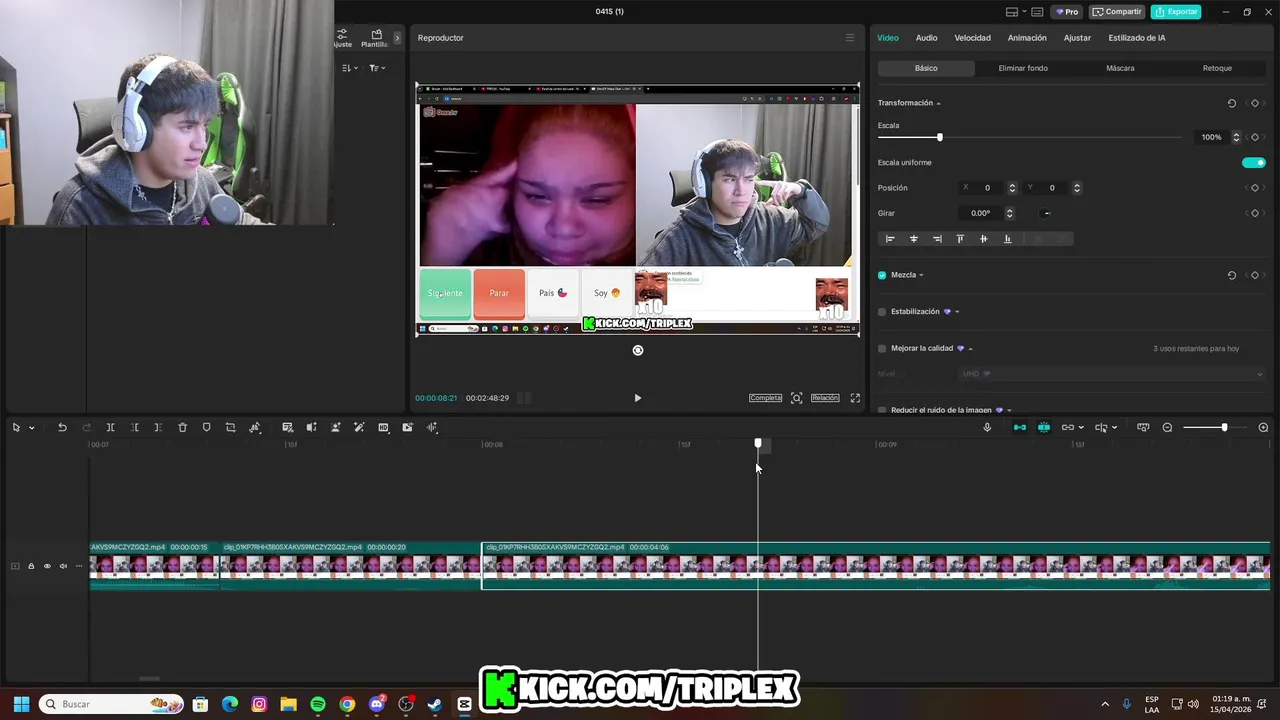The image size is (1280, 720).
Task: Expand the Mezcla section arrow
Action: (x=921, y=275)
